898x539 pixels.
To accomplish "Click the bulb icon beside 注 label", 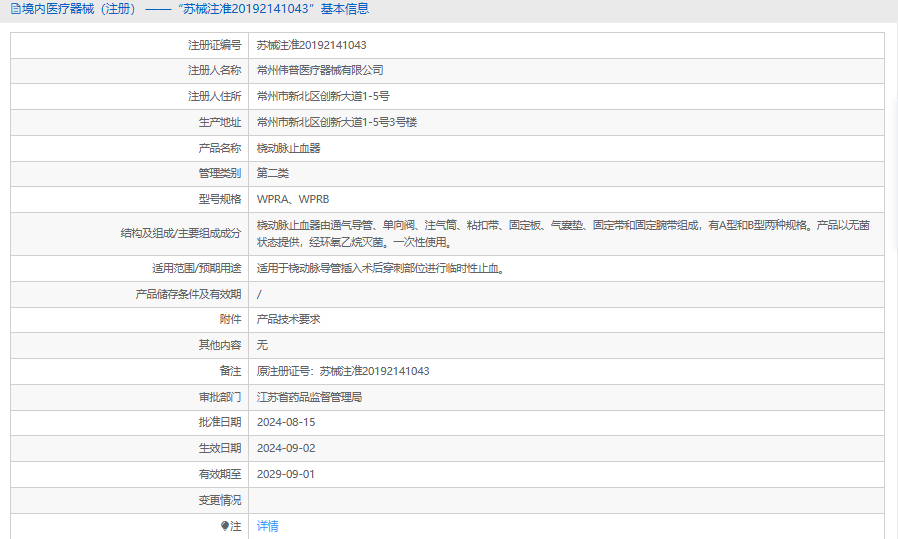I will click(225, 526).
